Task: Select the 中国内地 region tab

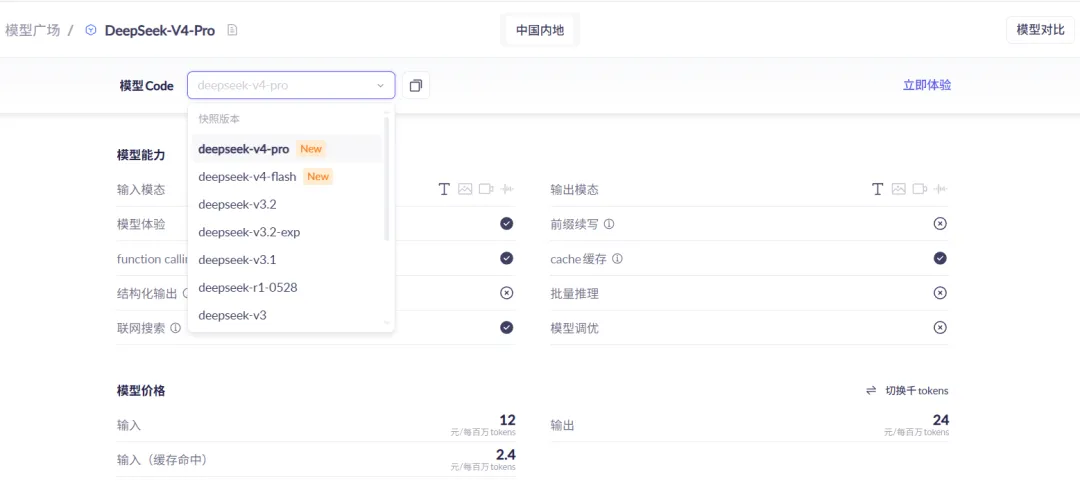Action: 540,30
